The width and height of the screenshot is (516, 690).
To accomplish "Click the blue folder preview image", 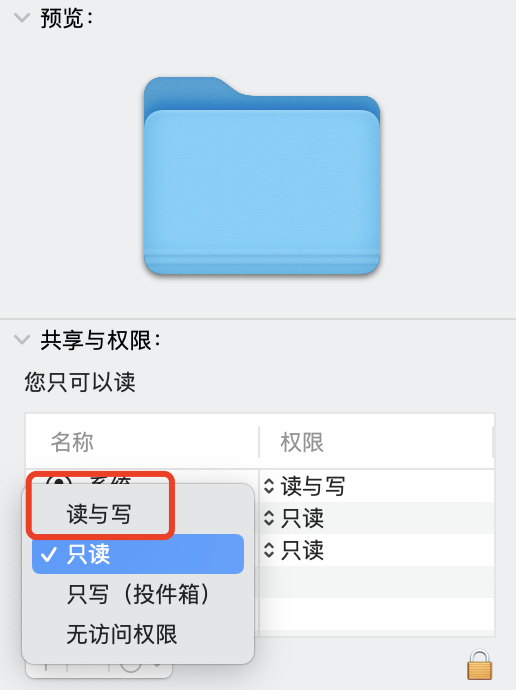I will click(x=262, y=175).
